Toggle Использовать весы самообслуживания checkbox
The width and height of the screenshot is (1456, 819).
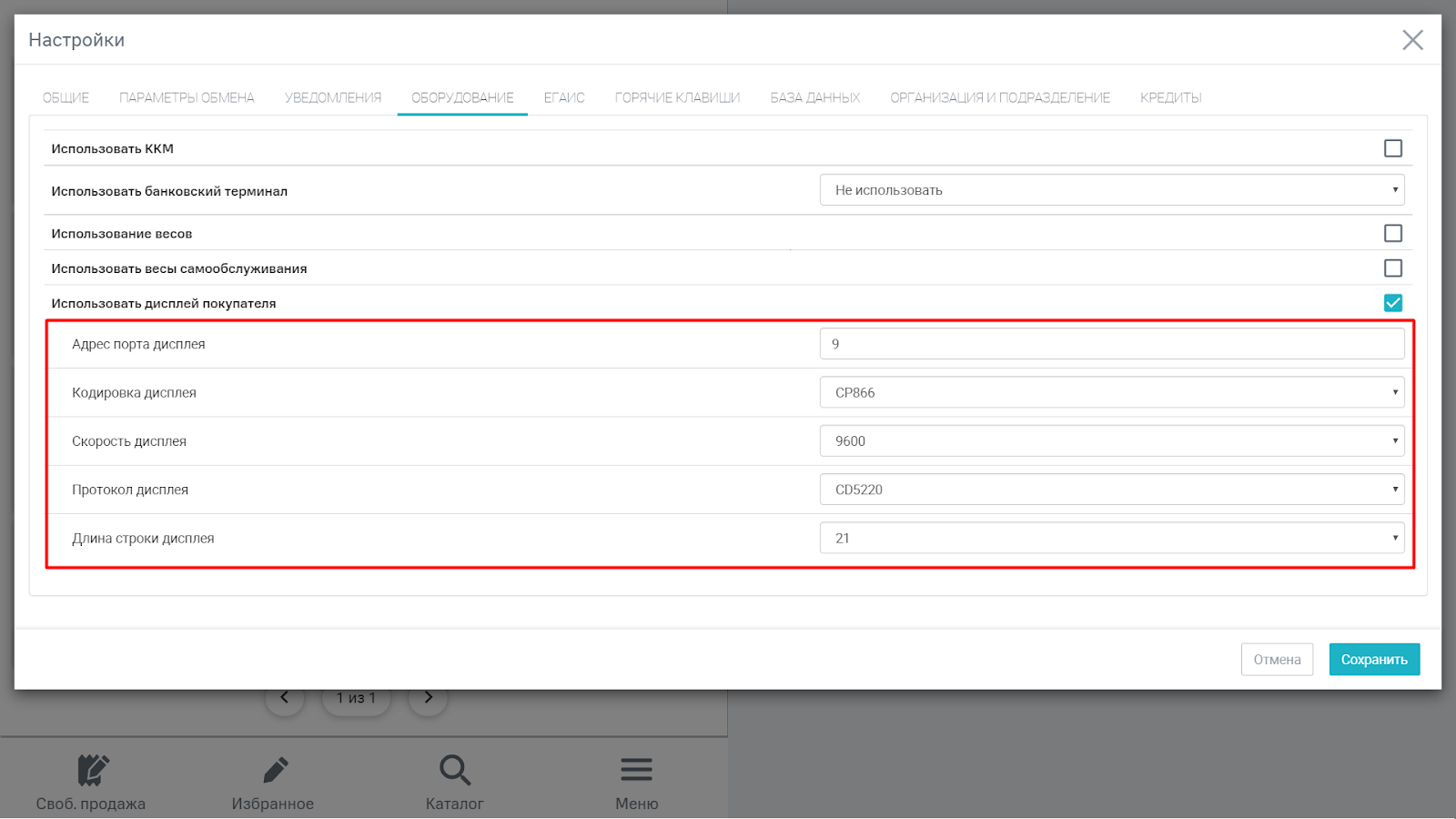(1393, 268)
